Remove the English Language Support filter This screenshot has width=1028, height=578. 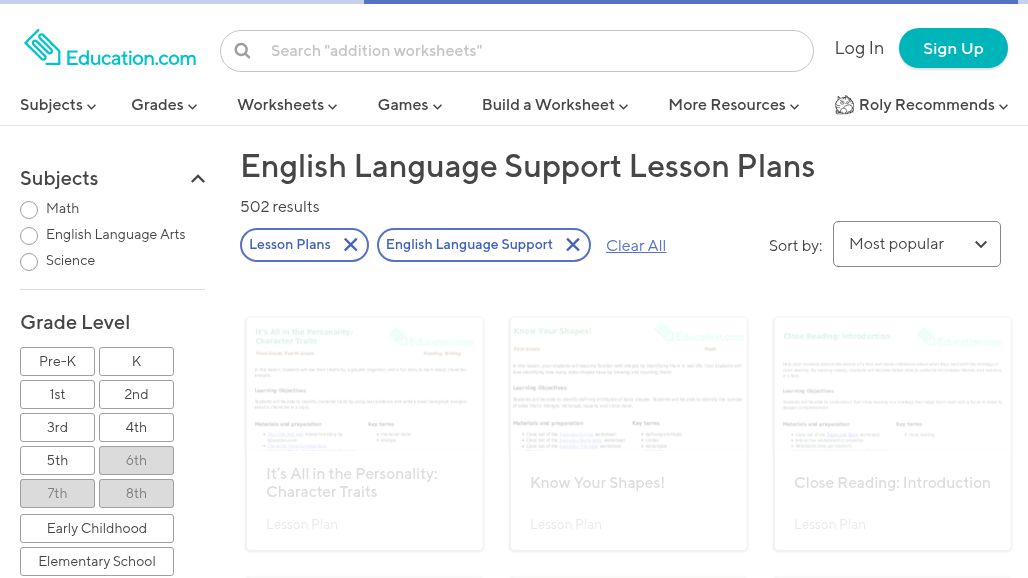click(572, 245)
